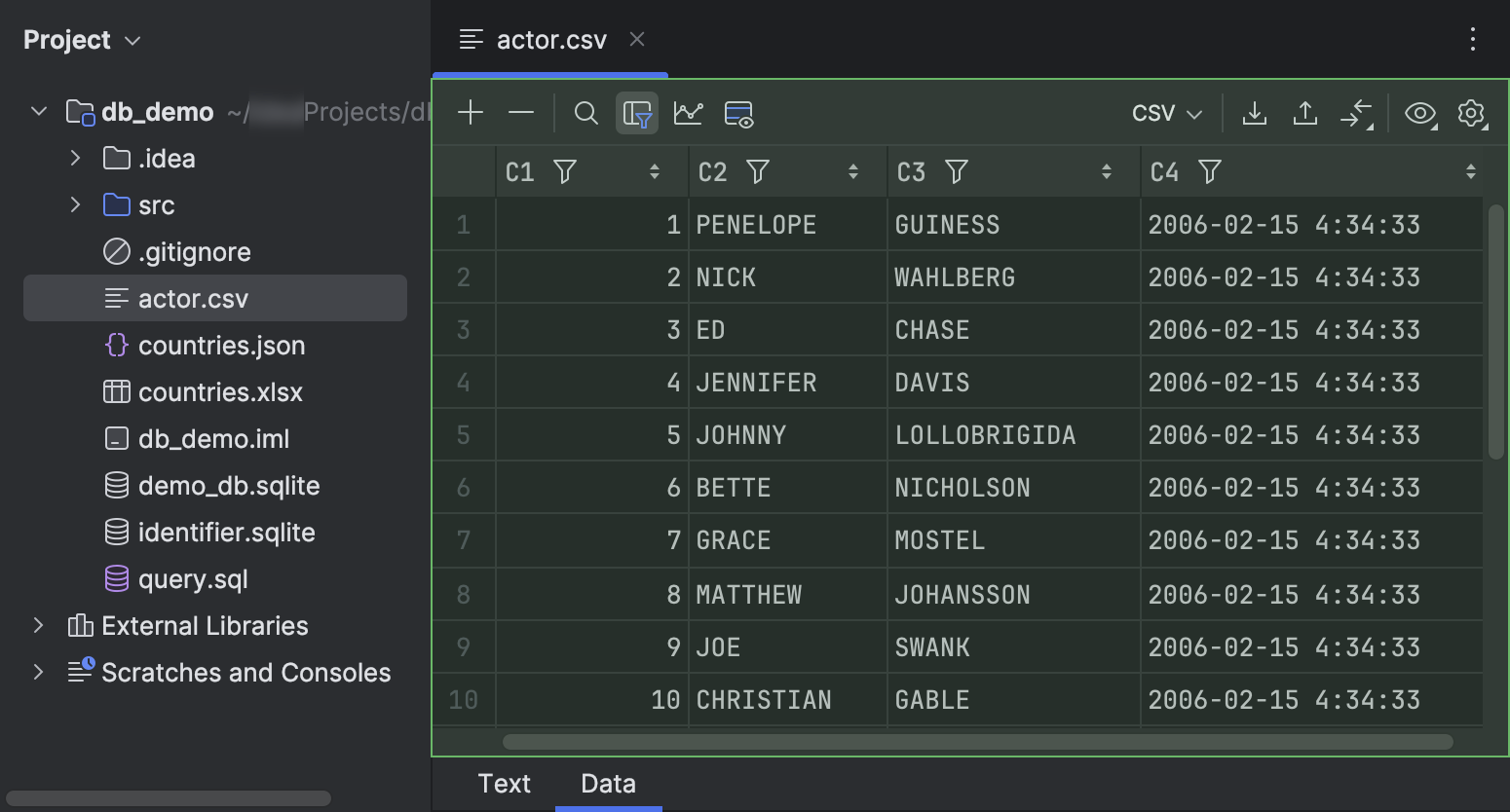Open search in the data table
Screen dimensions: 1510x812
pos(585,113)
